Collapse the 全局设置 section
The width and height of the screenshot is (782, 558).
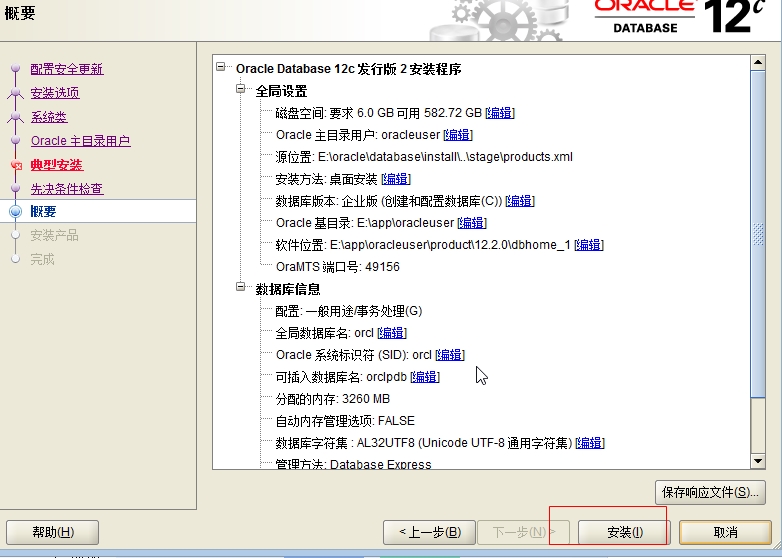pyautogui.click(x=241, y=89)
